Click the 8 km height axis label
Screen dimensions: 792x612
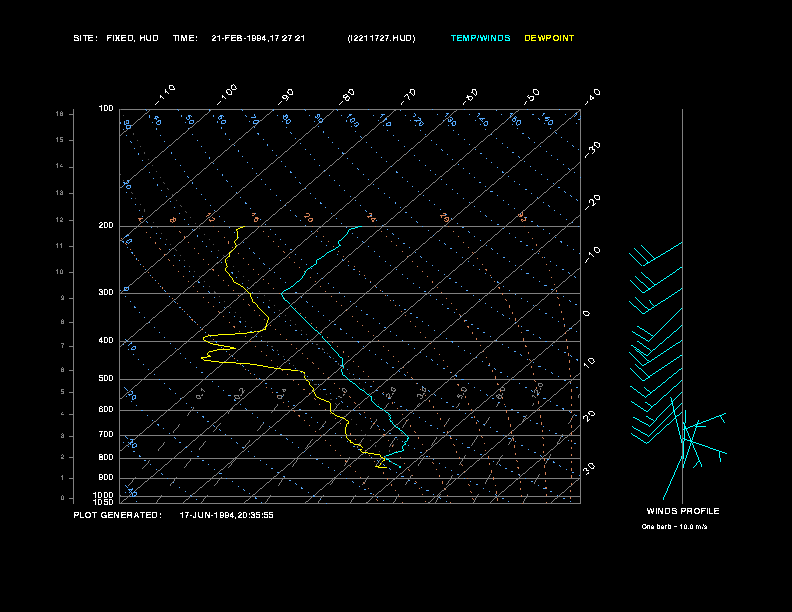pyautogui.click(x=63, y=322)
